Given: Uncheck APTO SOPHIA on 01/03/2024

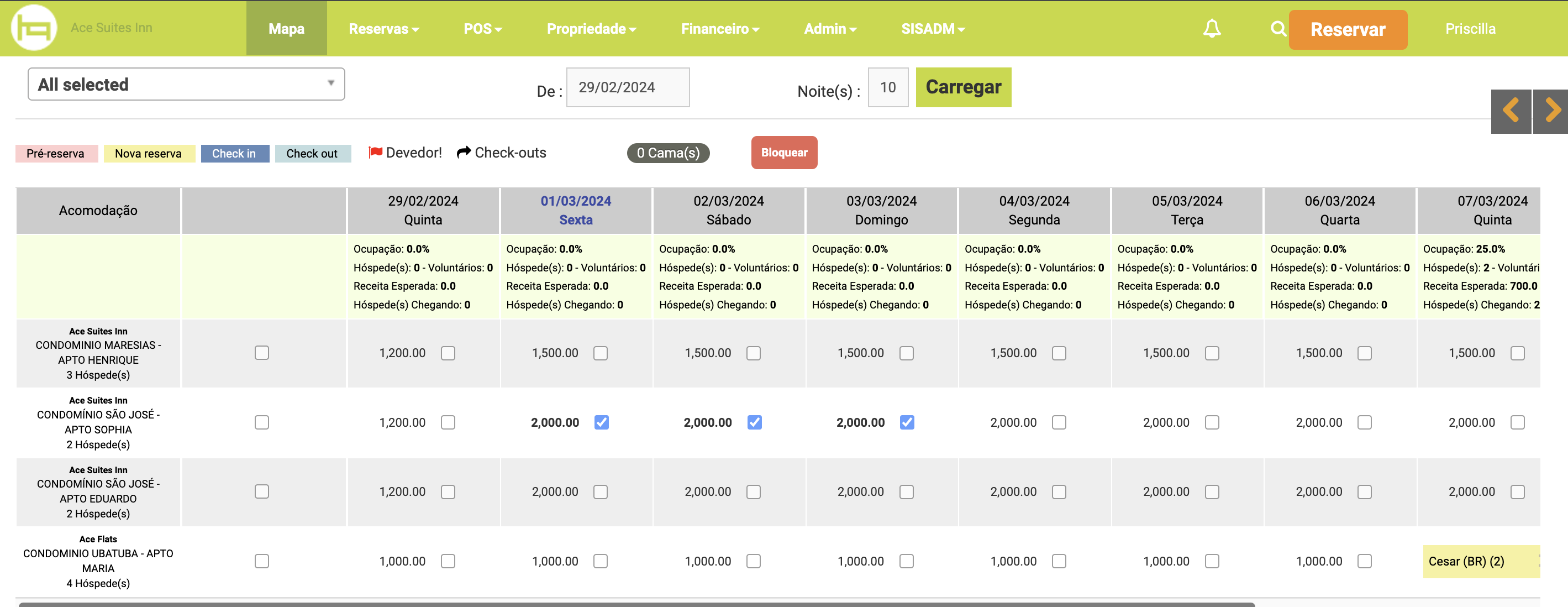Looking at the screenshot, I should tap(601, 422).
